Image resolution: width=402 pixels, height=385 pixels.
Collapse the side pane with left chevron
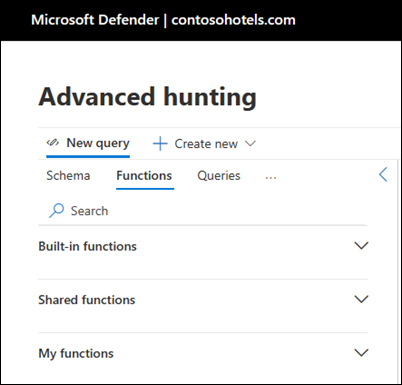click(383, 174)
